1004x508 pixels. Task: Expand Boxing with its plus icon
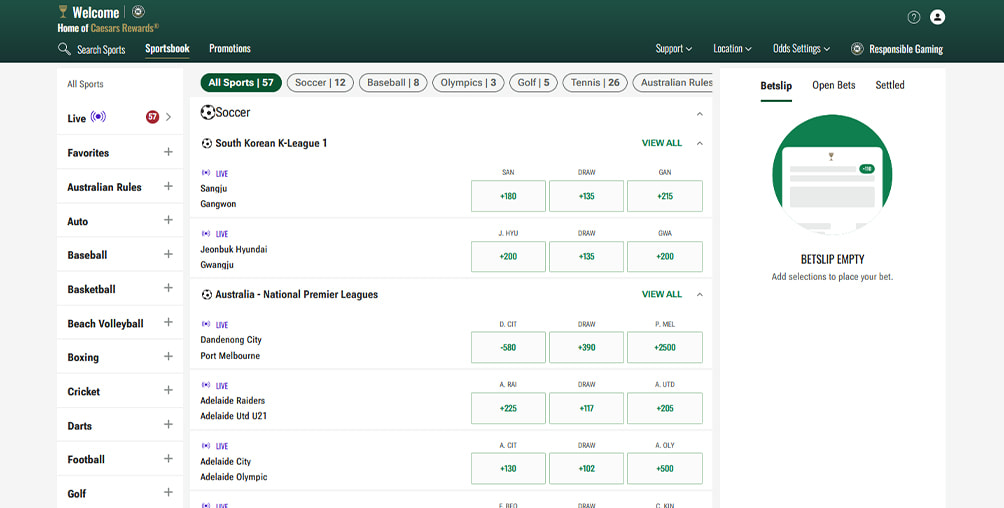click(168, 357)
